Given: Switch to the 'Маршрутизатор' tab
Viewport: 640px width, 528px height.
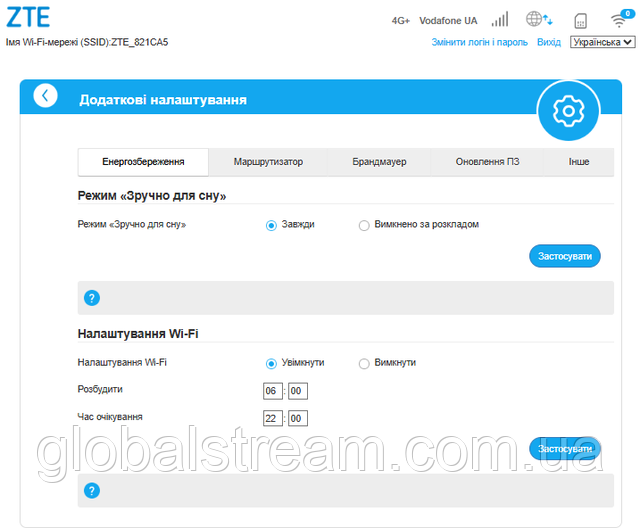Looking at the screenshot, I should pyautogui.click(x=268, y=162).
